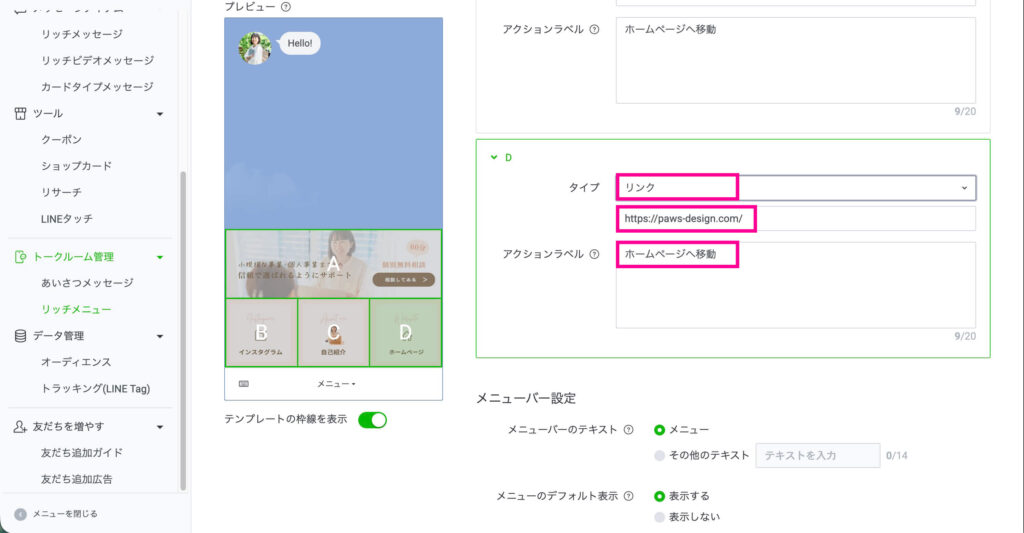This screenshot has height=533, width=1024.
Task: Click the keyboard icon in preview menu bar
Action: (x=244, y=383)
